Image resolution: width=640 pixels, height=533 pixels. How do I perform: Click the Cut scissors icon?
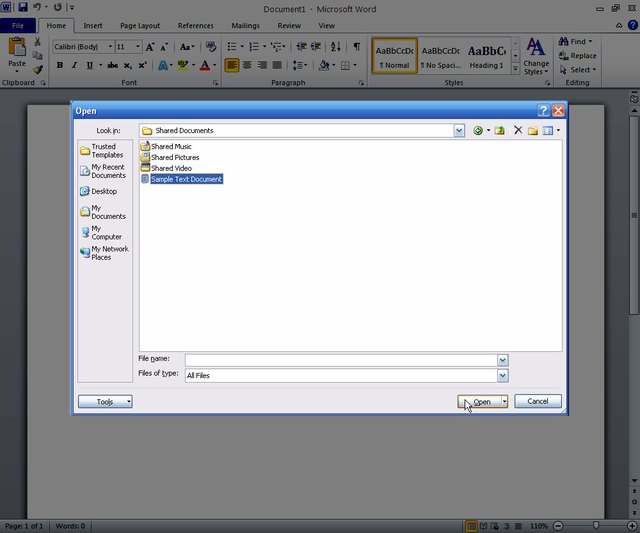(37, 42)
